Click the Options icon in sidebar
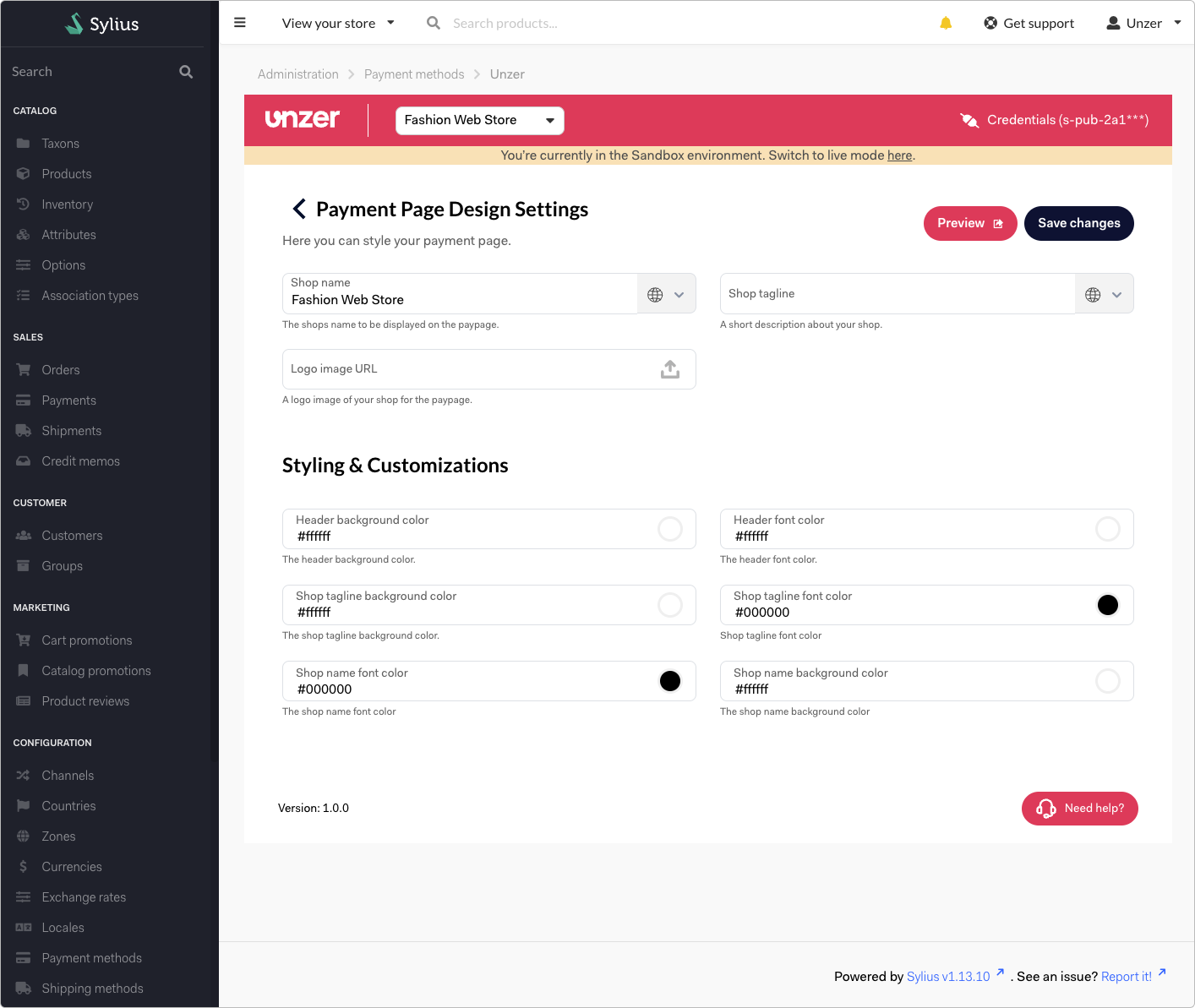 coord(24,265)
